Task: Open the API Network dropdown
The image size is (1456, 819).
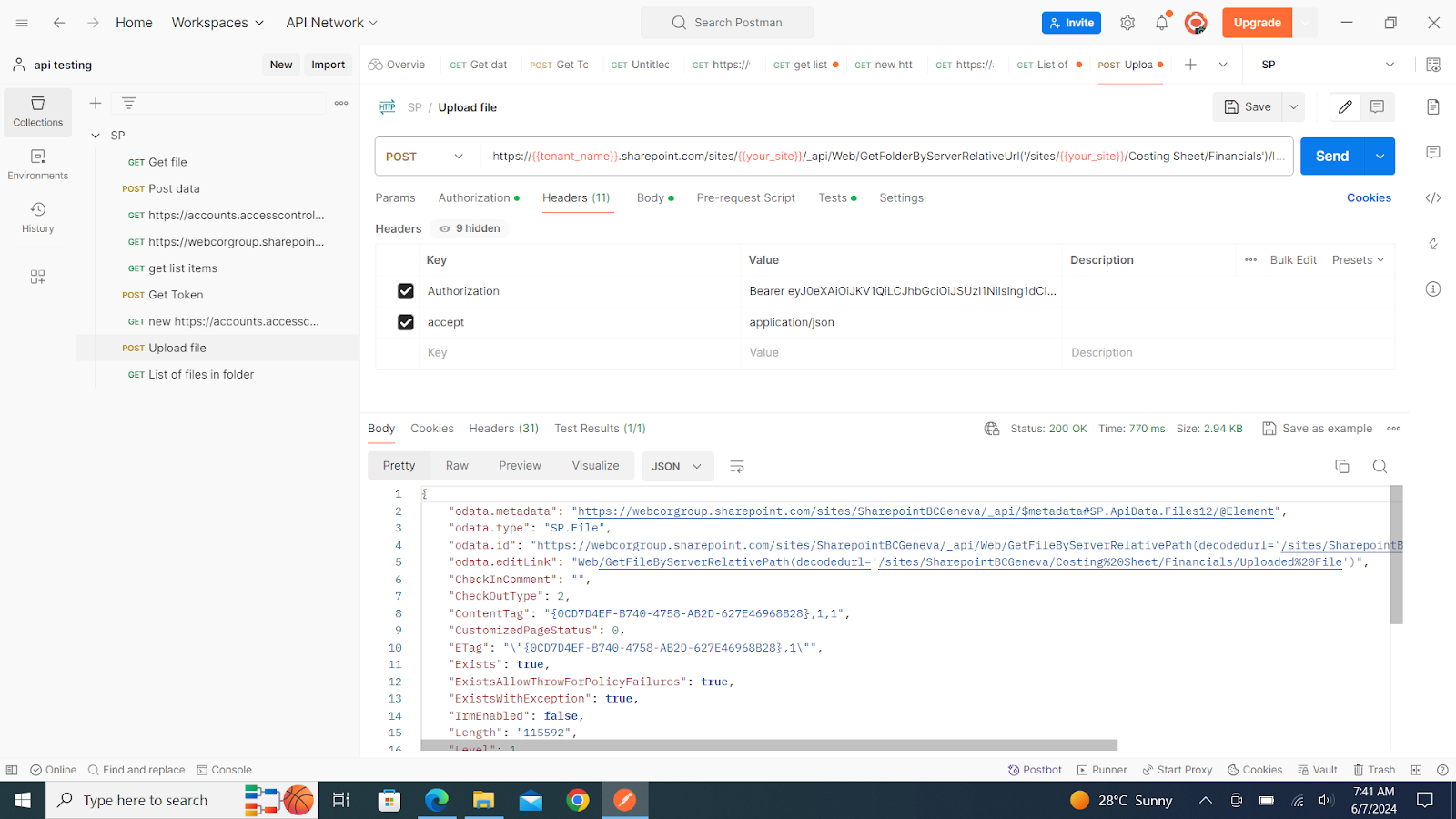Action: pos(332,23)
